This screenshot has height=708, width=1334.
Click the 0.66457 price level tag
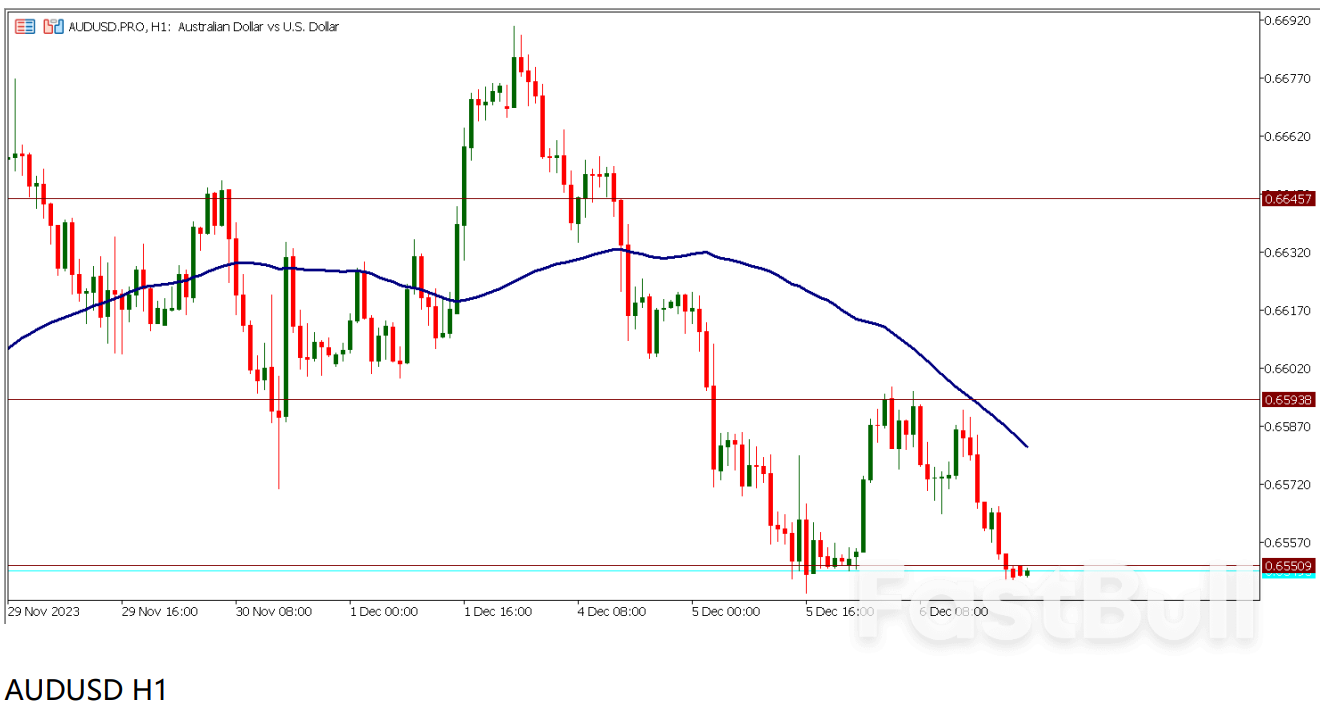(1288, 199)
